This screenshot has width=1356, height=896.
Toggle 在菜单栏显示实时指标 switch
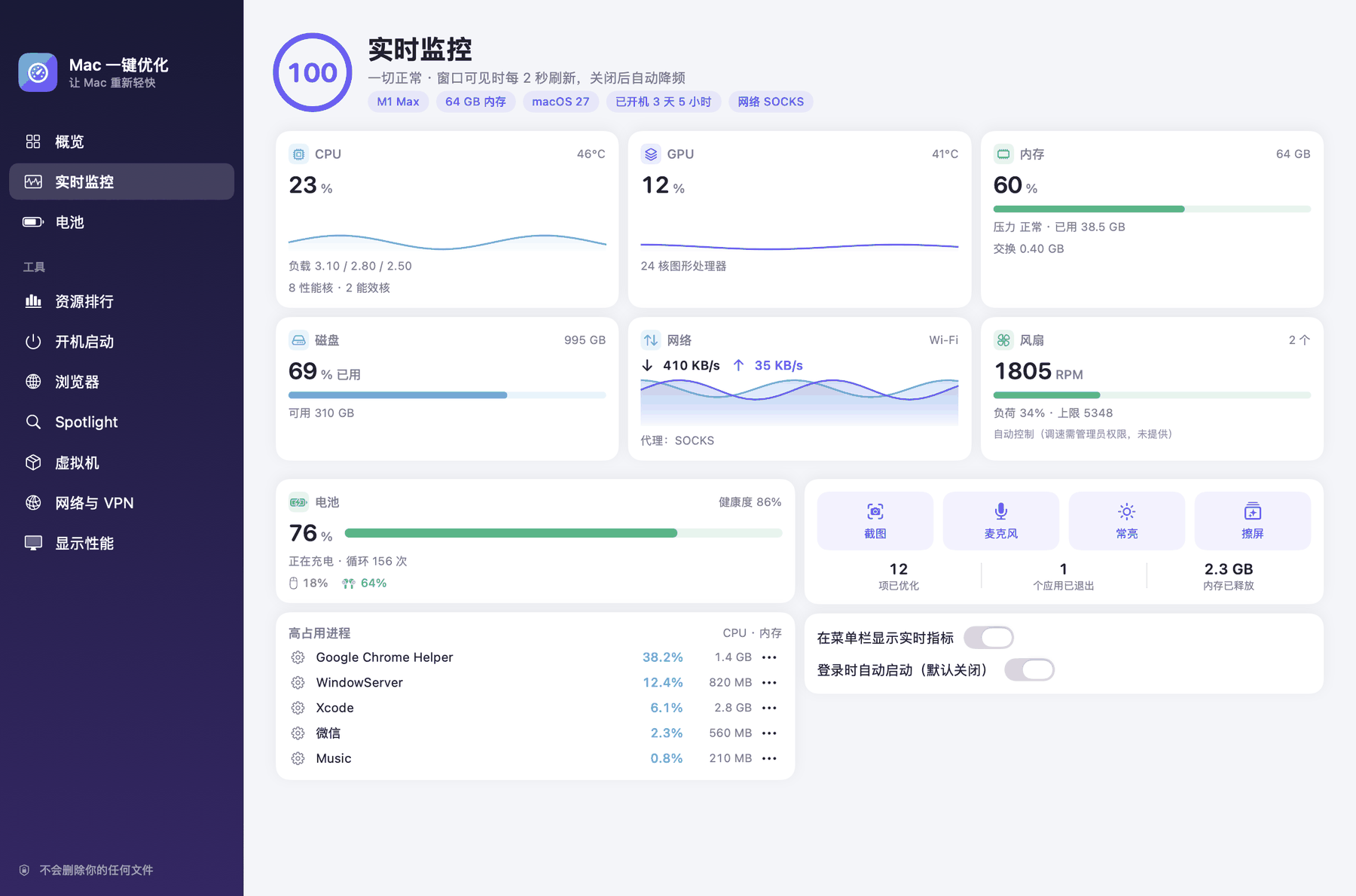point(988,638)
